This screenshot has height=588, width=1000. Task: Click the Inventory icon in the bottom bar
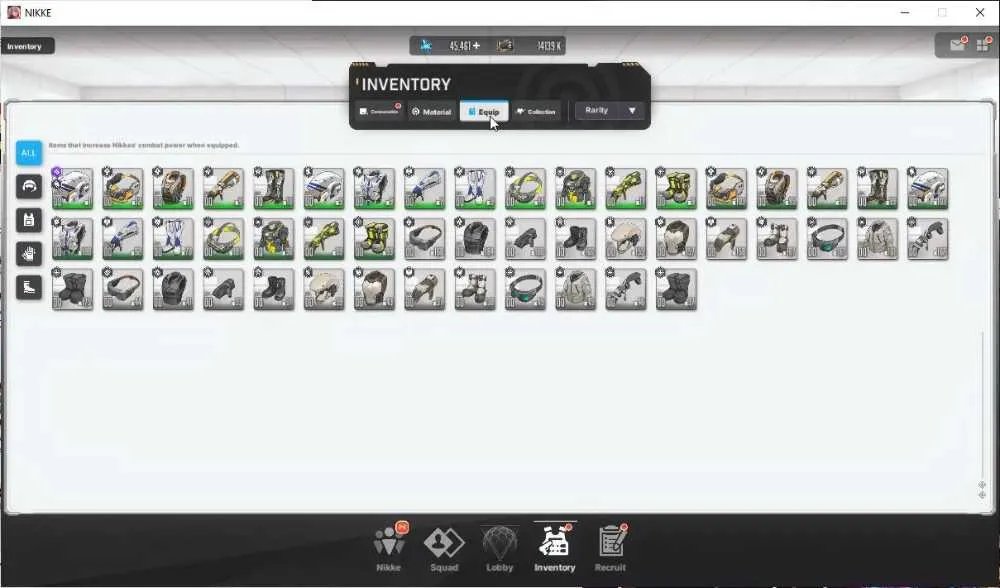[554, 547]
